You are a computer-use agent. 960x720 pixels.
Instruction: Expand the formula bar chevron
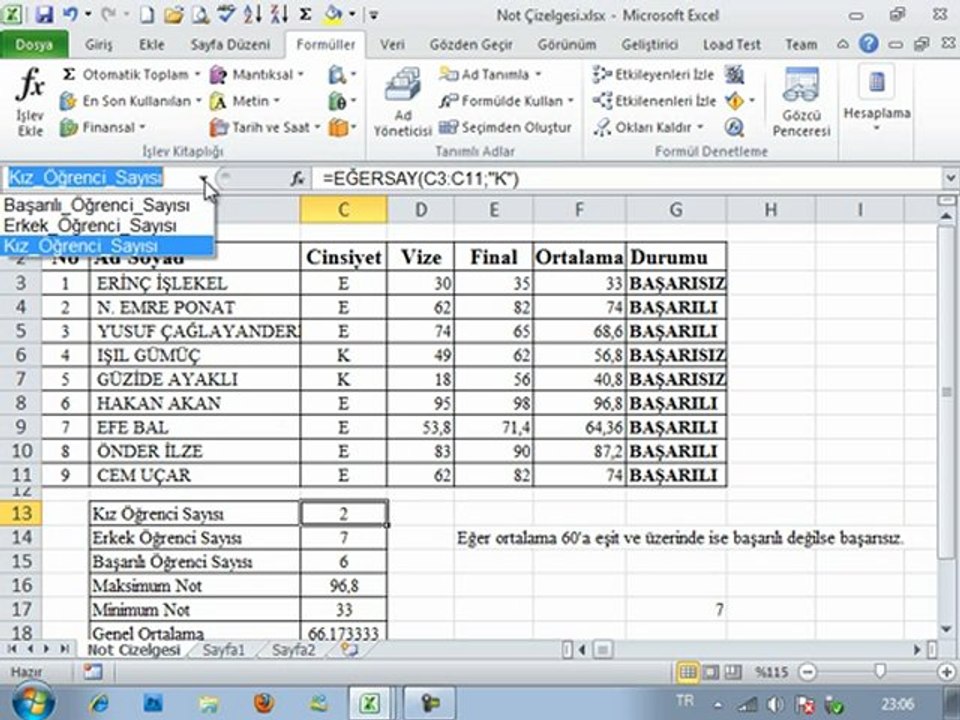(950, 178)
